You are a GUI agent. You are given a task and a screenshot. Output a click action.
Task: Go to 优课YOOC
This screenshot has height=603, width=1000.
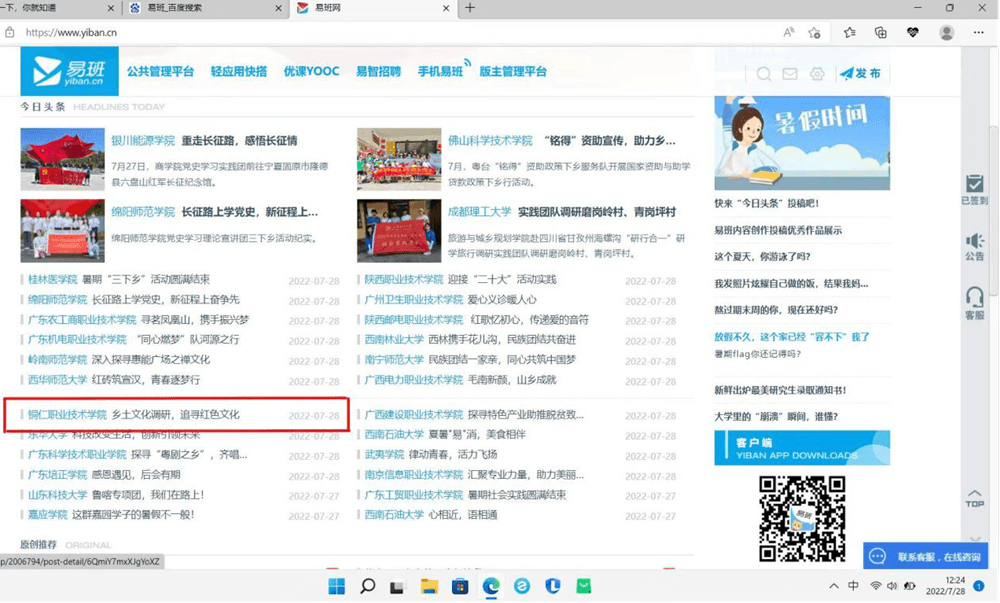(x=311, y=71)
